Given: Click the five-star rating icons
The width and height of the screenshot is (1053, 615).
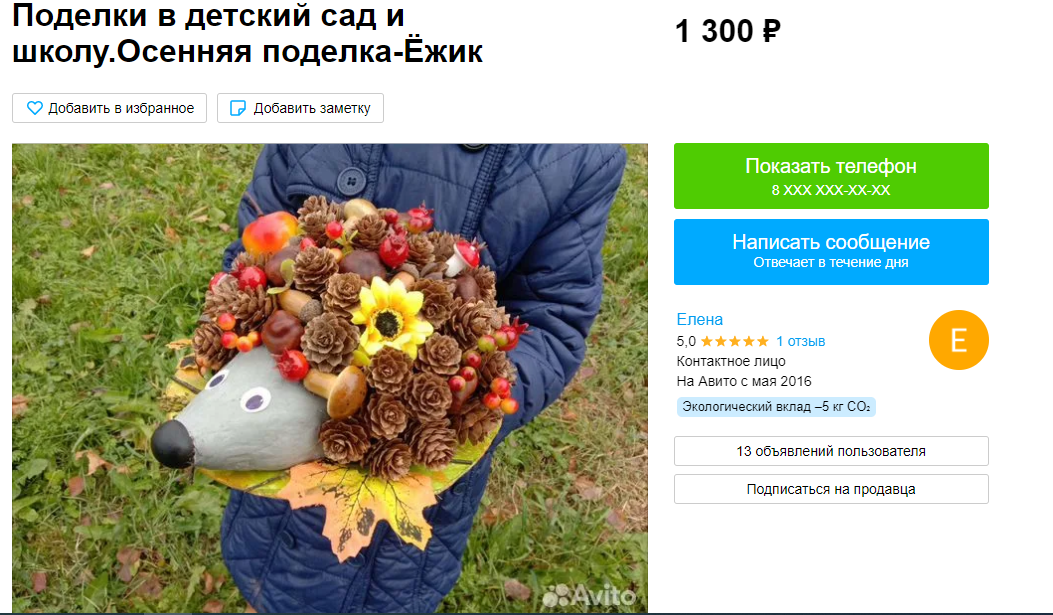Looking at the screenshot, I should tap(735, 341).
